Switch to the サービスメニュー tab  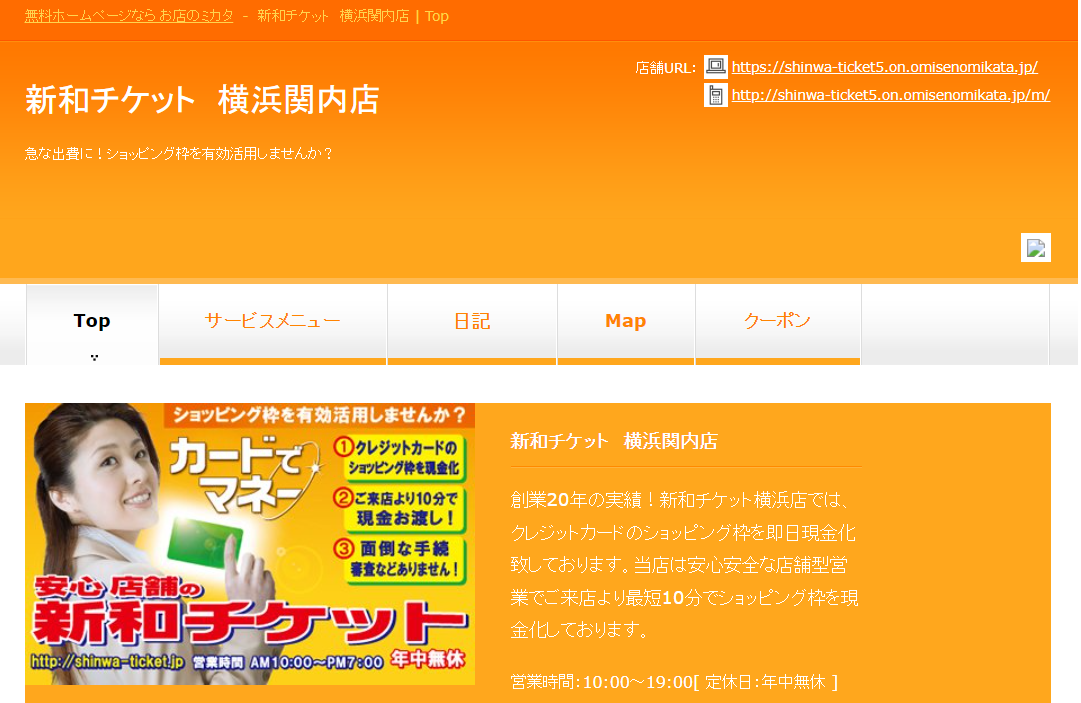272,319
